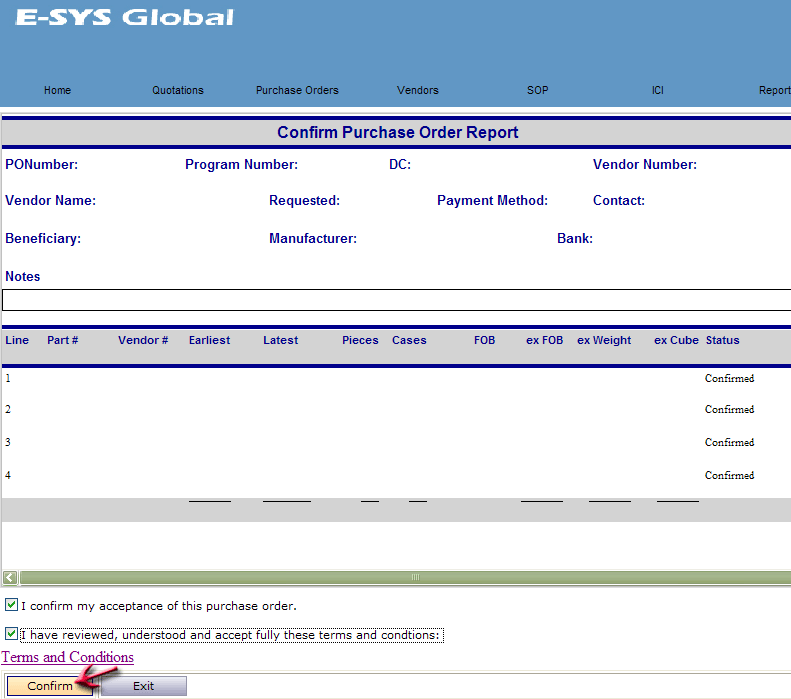Open the Terms and Conditions link

click(68, 657)
